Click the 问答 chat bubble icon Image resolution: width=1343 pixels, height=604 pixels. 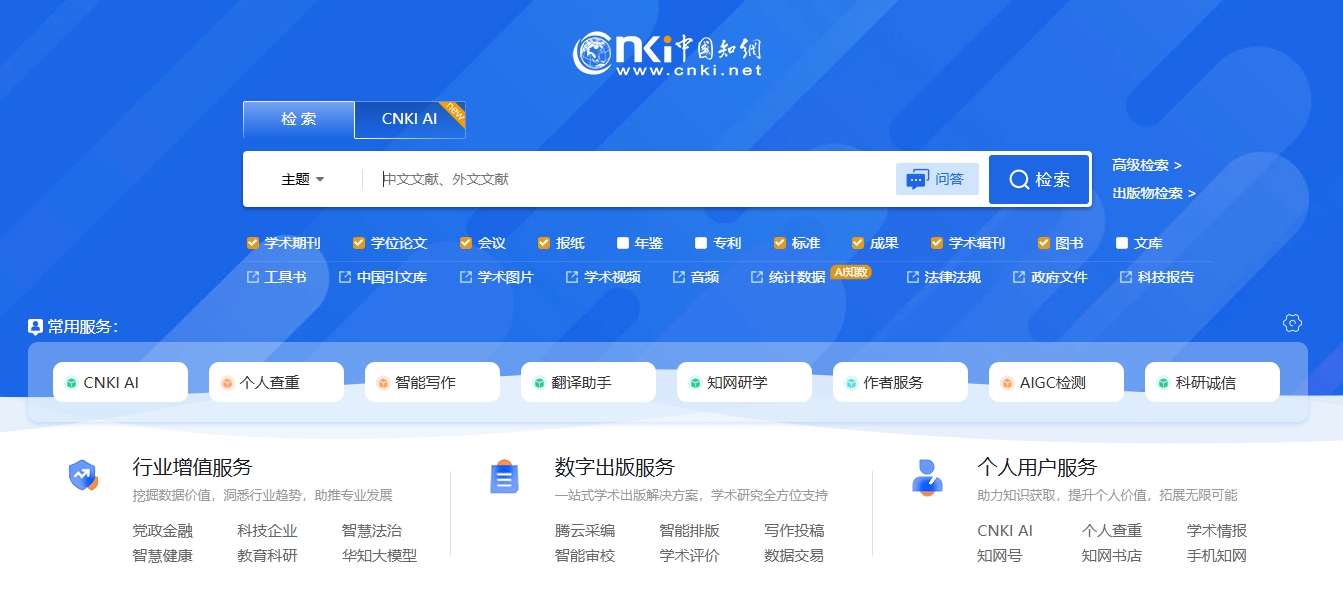click(x=917, y=180)
